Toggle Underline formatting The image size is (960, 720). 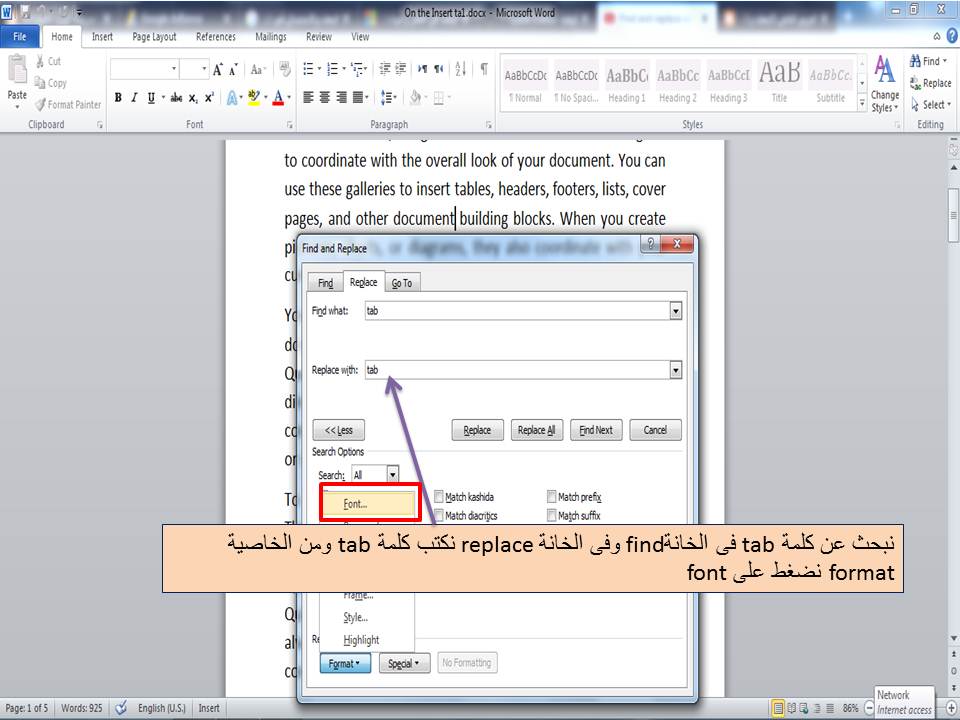tap(151, 97)
